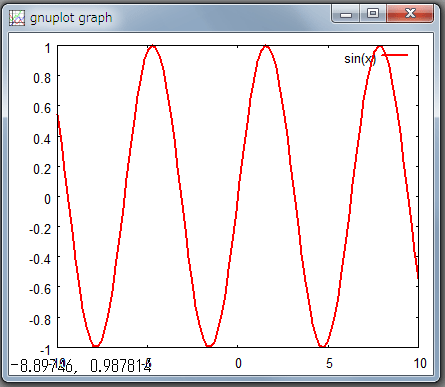Viewport: 445px width, 387px height.
Task: Click the y-axis label 0.2
Action: (x=42, y=169)
